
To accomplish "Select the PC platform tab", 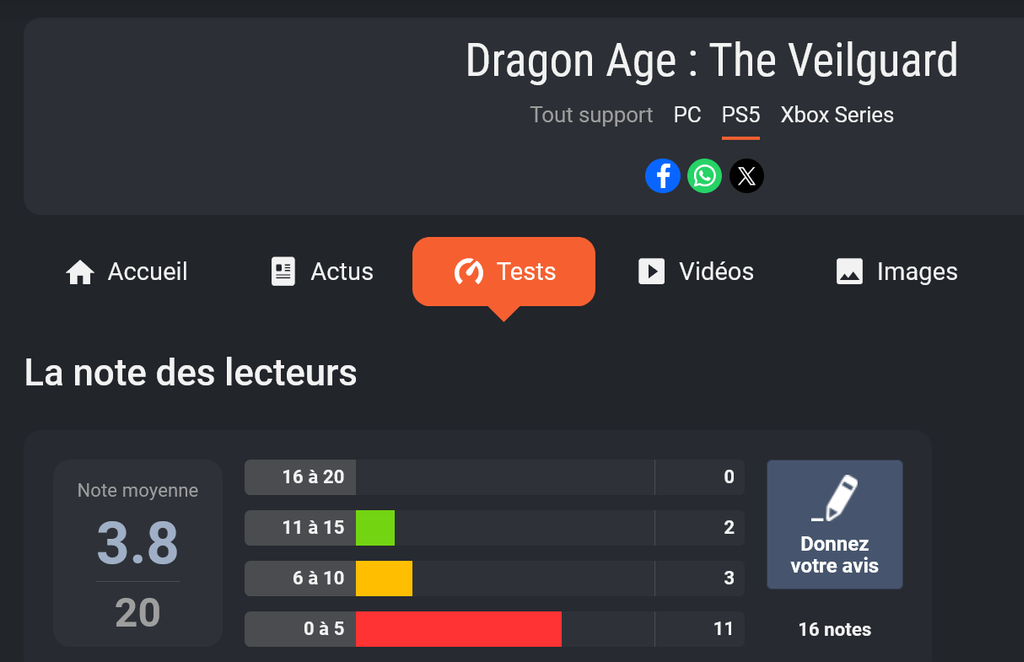I will pos(687,115).
